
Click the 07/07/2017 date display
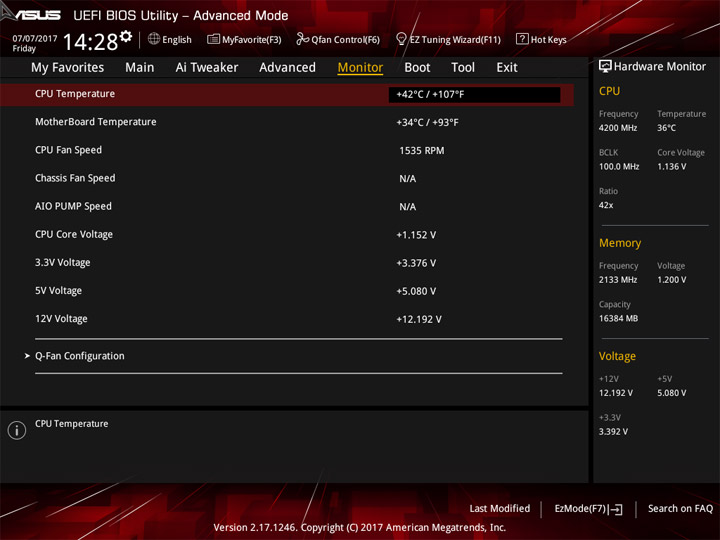click(35, 39)
